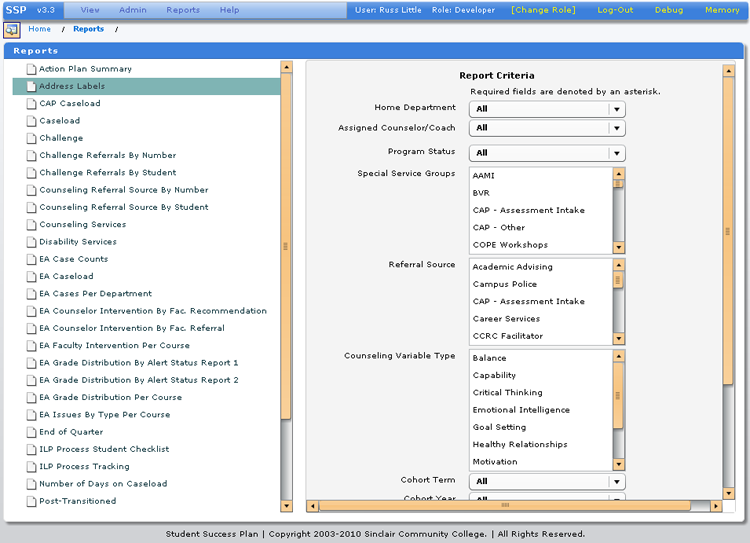750x543 pixels.
Task: Expand the Cohort Term dropdown
Action: (616, 481)
